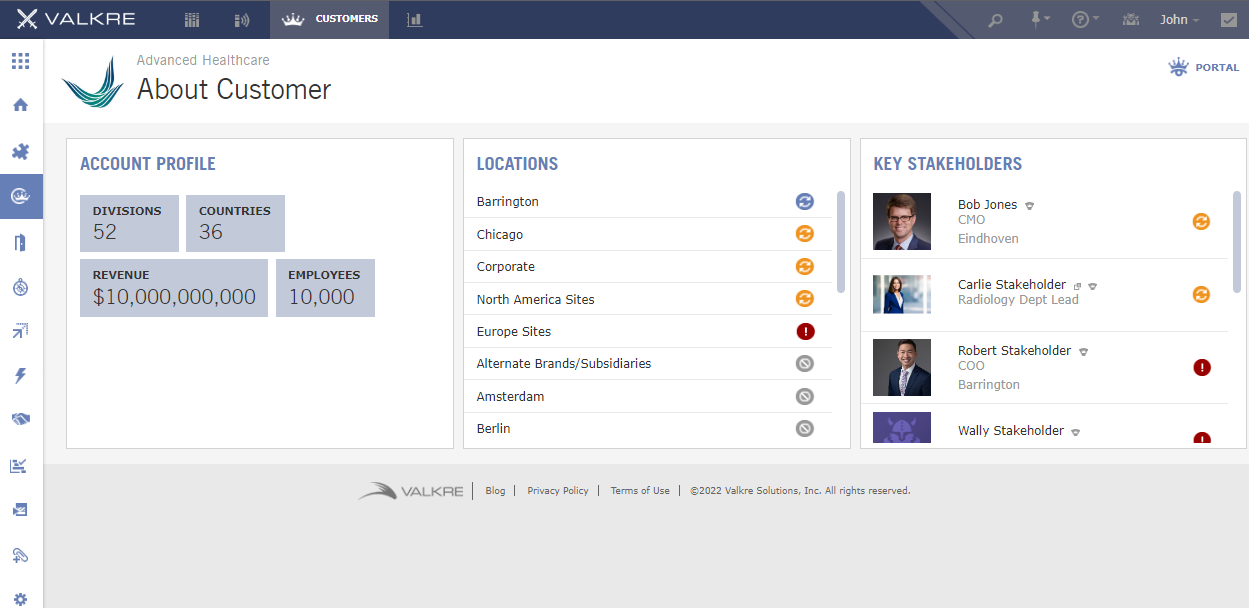This screenshot has width=1249, height=608.
Task: Click Carlie Stakeholder orange sync status icon
Action: pos(1202,294)
